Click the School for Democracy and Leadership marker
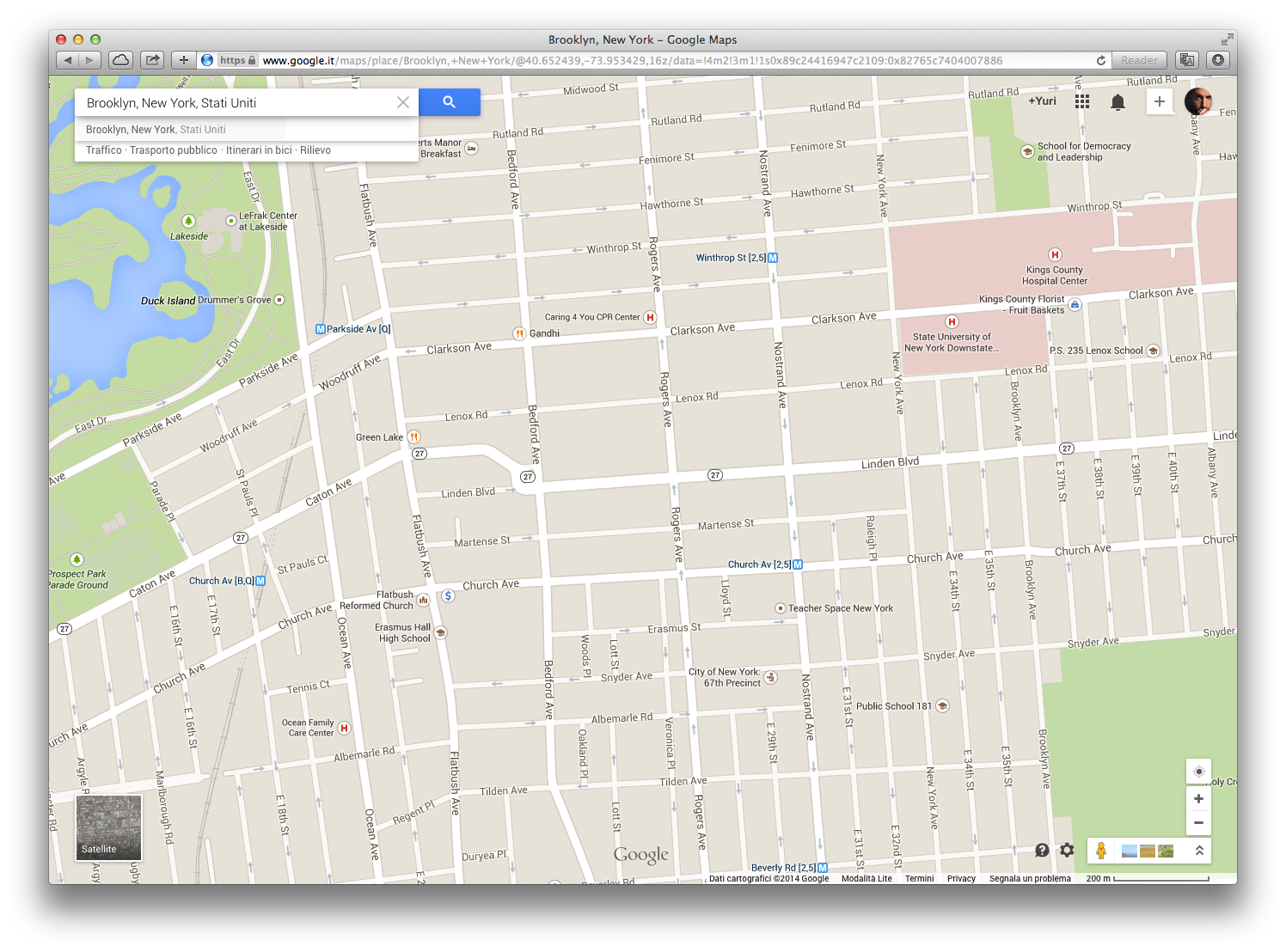The height and width of the screenshot is (952, 1286). (x=1026, y=151)
